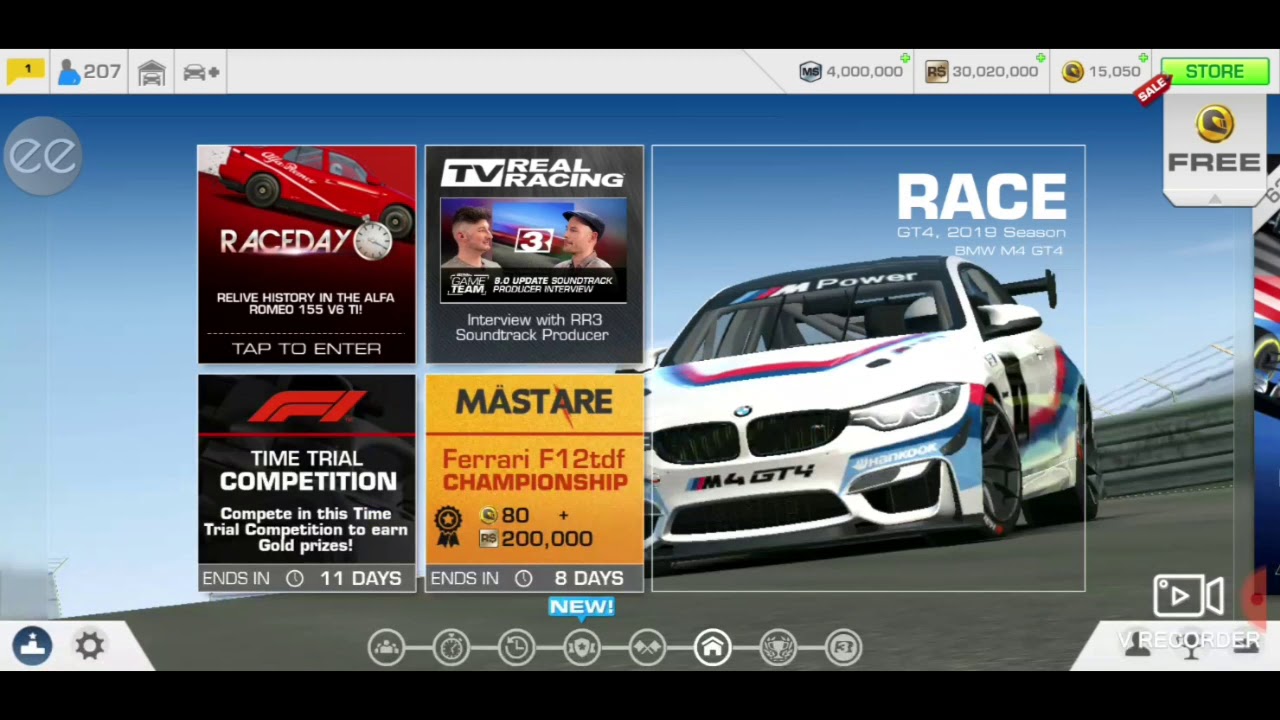Tap the 11 DAYS countdown on Time Trial tile
Image resolution: width=1280 pixels, height=720 pixels.
pyautogui.click(x=360, y=578)
